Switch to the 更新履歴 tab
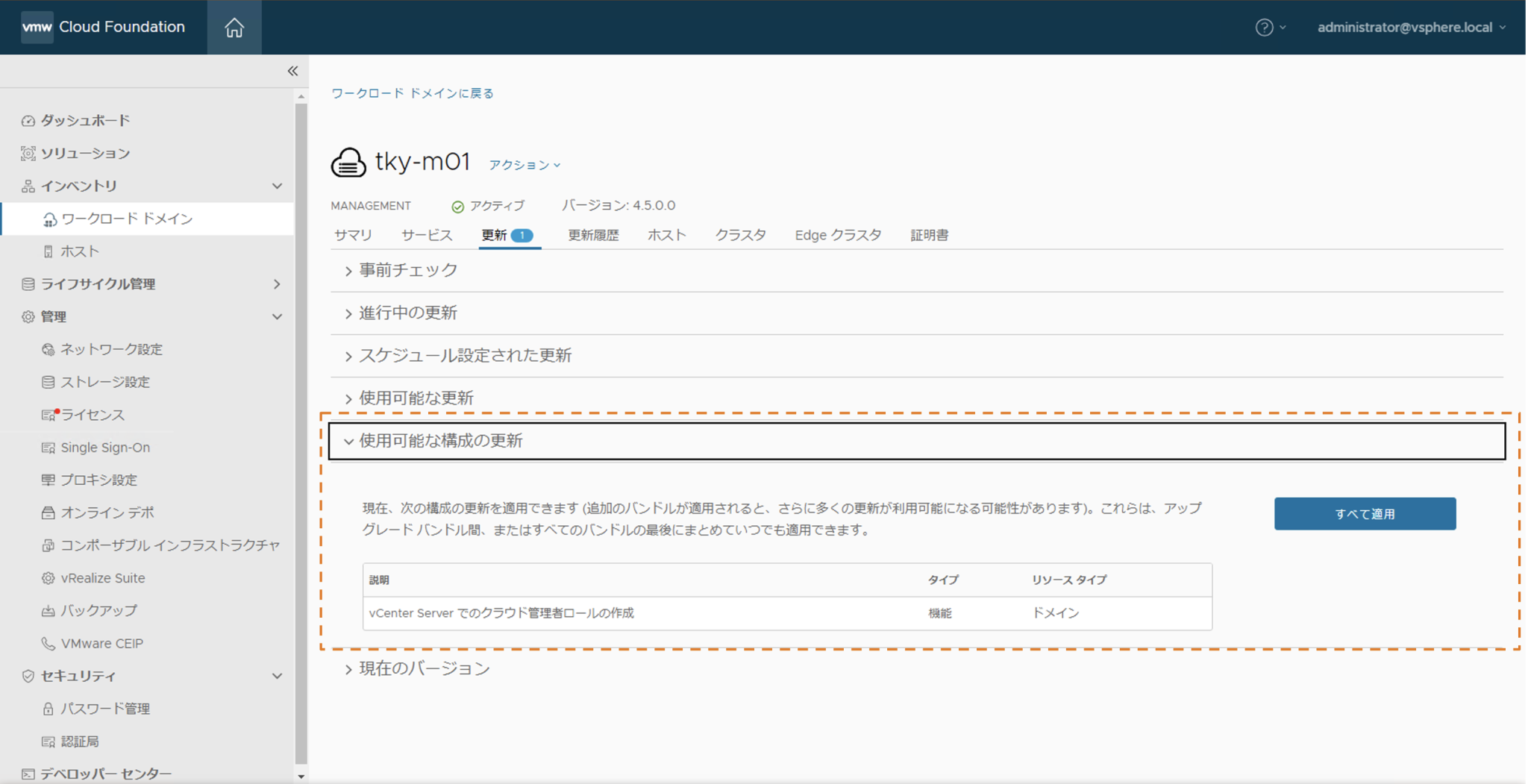1528x784 pixels. (593, 235)
